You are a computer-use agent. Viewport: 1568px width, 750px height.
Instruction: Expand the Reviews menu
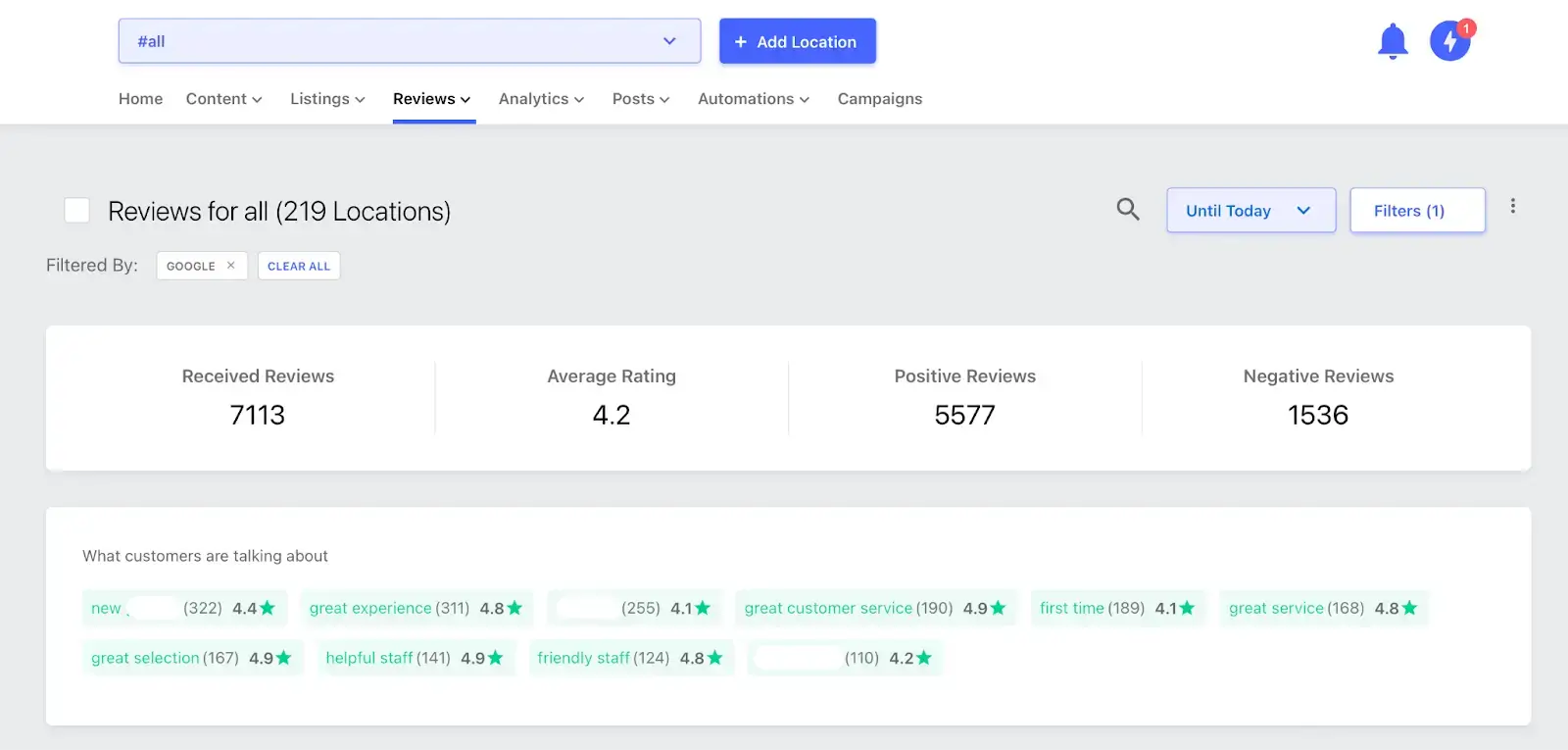coord(432,99)
